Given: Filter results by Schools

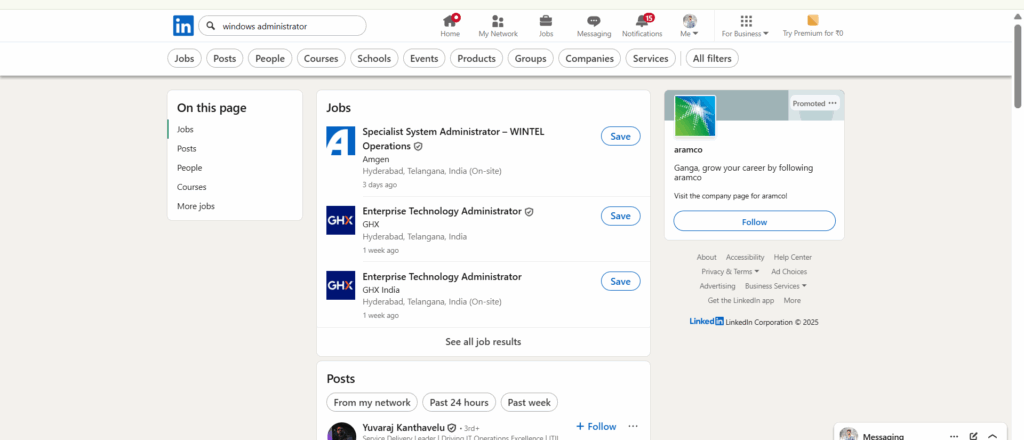Looking at the screenshot, I should (374, 59).
